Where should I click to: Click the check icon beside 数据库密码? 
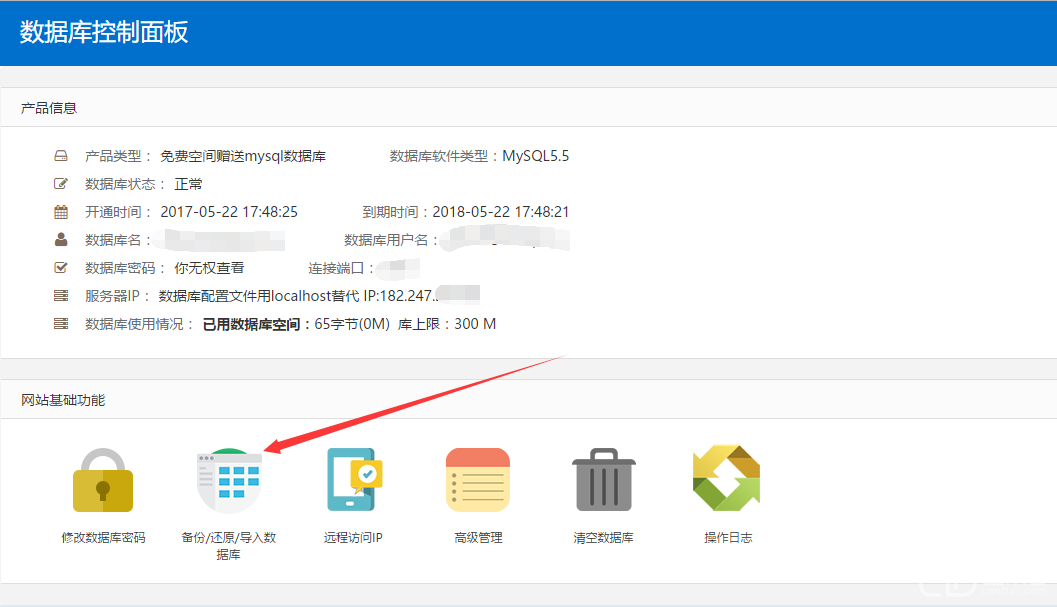click(x=61, y=268)
